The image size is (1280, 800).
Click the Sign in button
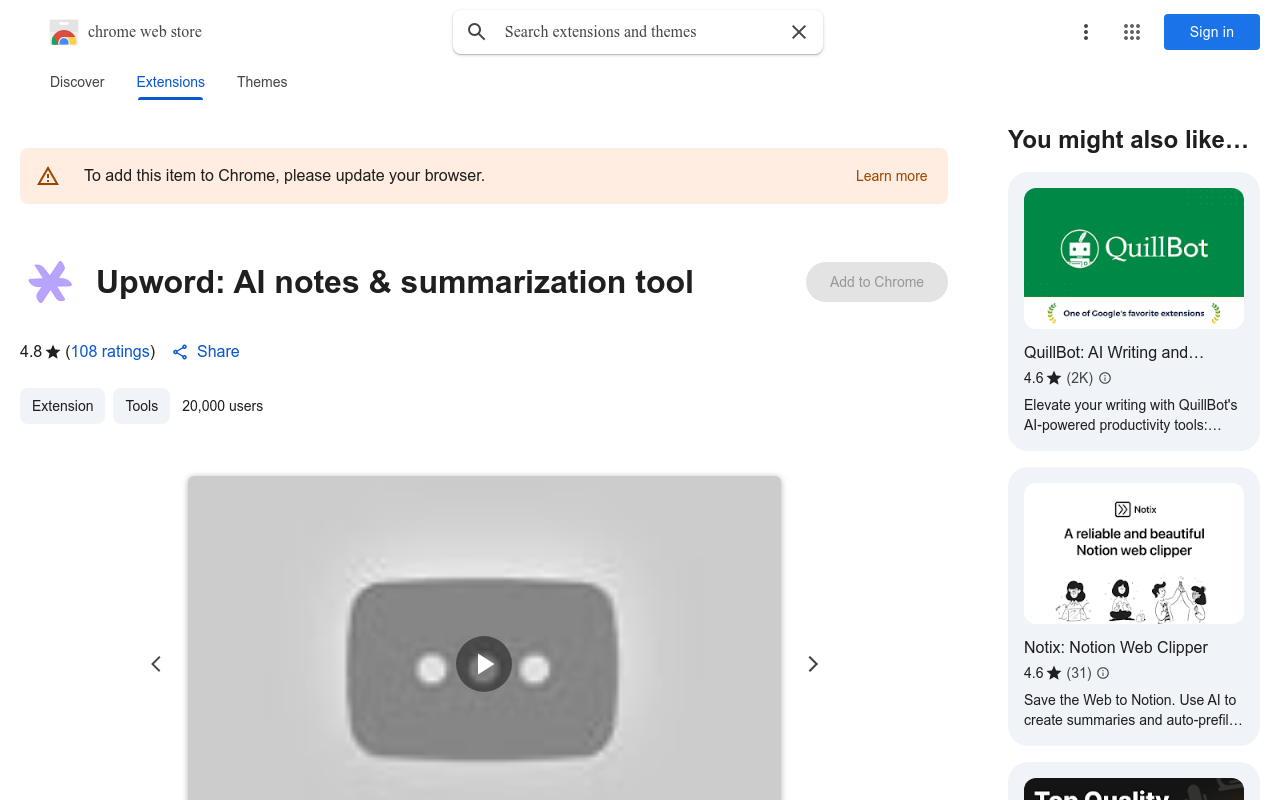click(x=1212, y=32)
